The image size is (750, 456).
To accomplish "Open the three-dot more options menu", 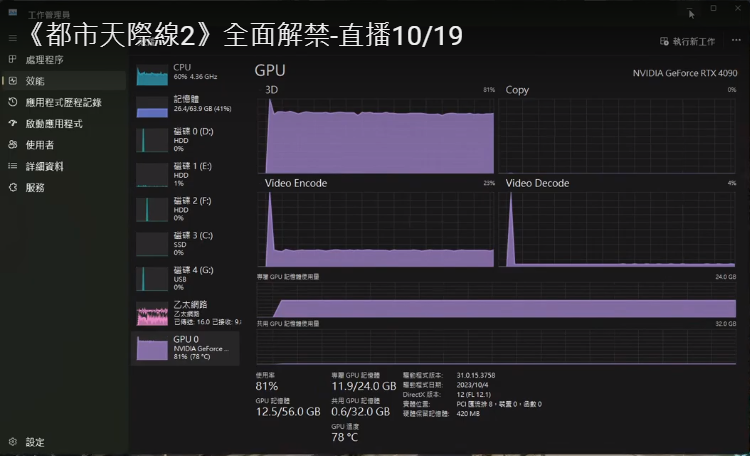I will point(733,42).
